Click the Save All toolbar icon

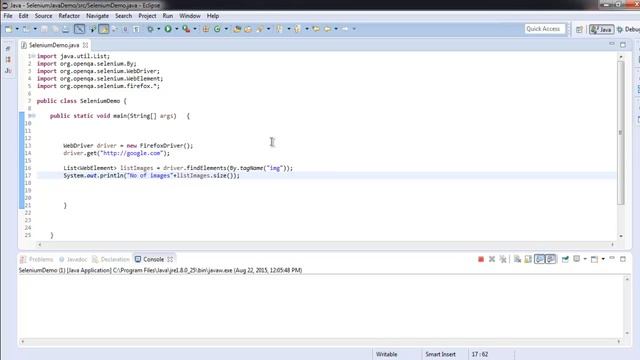pyautogui.click(x=55, y=29)
